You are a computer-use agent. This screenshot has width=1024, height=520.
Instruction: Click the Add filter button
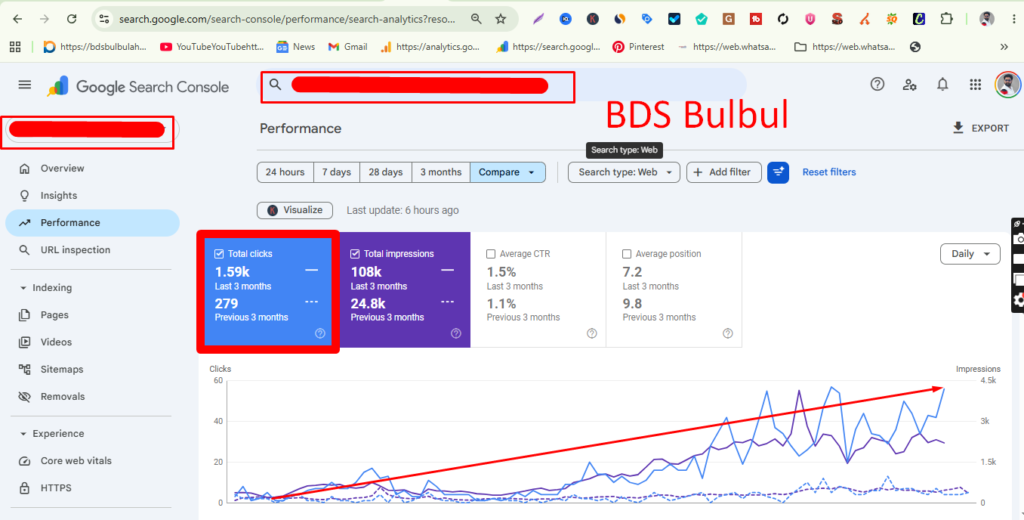coord(724,172)
